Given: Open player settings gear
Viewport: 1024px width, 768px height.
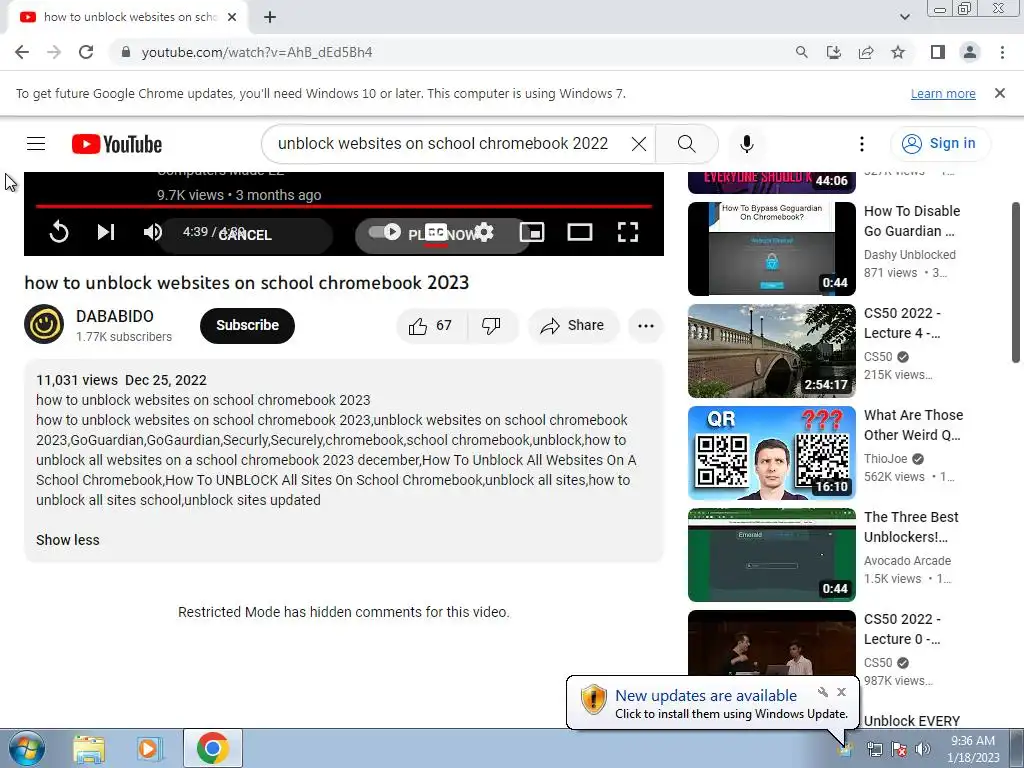Looking at the screenshot, I should coord(484,232).
